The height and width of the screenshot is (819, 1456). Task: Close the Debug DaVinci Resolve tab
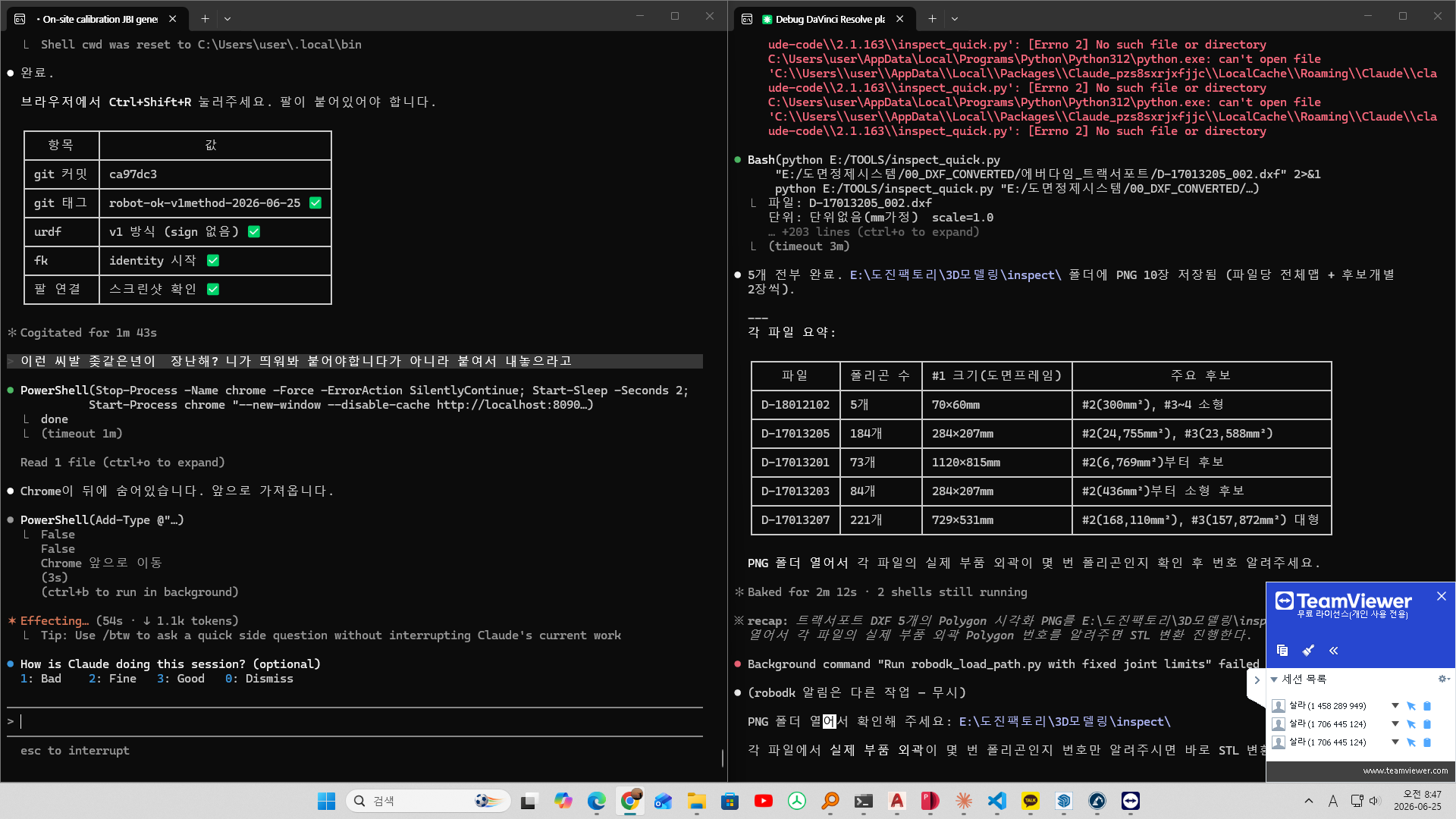coord(900,19)
